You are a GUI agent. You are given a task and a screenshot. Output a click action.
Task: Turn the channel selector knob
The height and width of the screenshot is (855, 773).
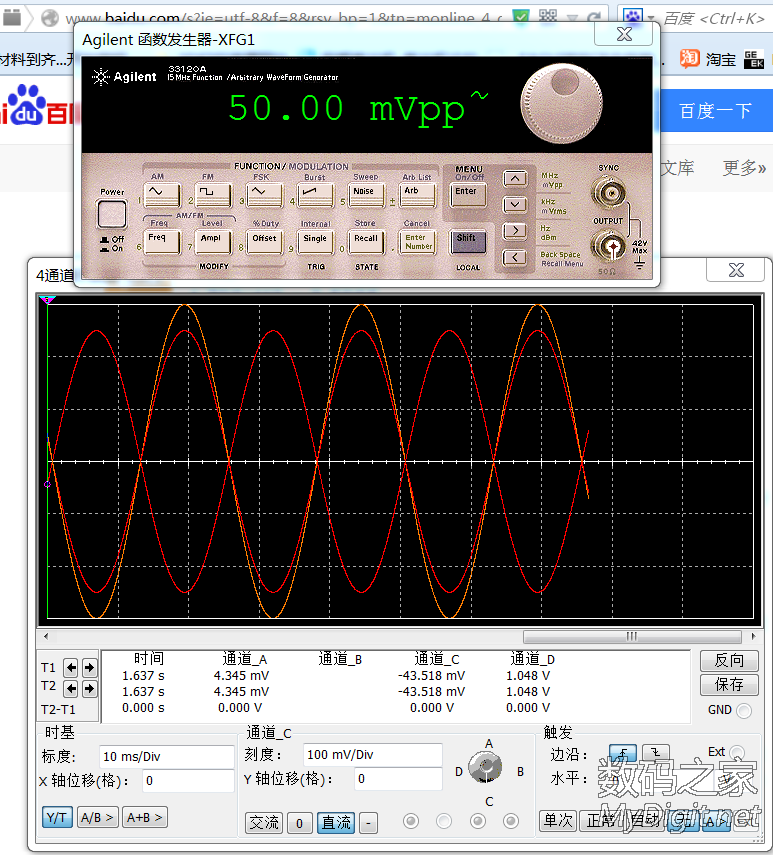[485, 766]
